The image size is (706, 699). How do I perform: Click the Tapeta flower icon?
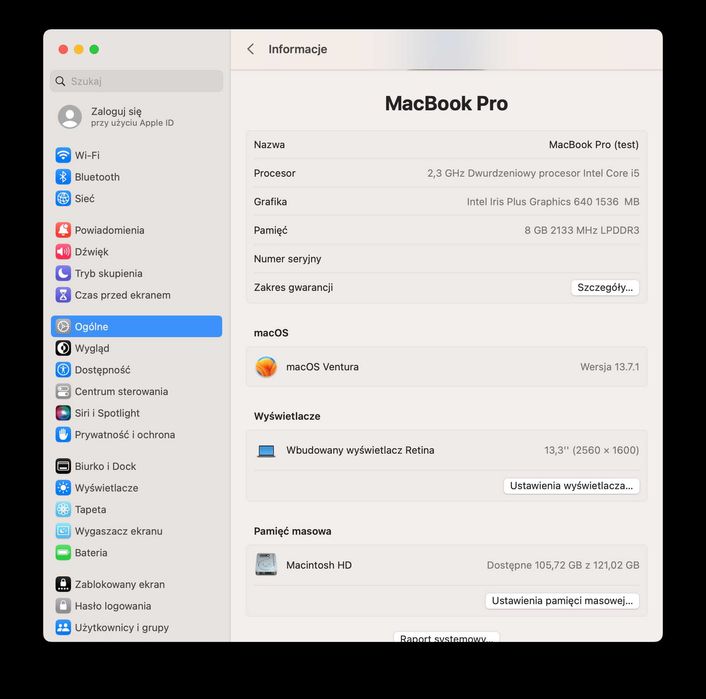point(63,509)
